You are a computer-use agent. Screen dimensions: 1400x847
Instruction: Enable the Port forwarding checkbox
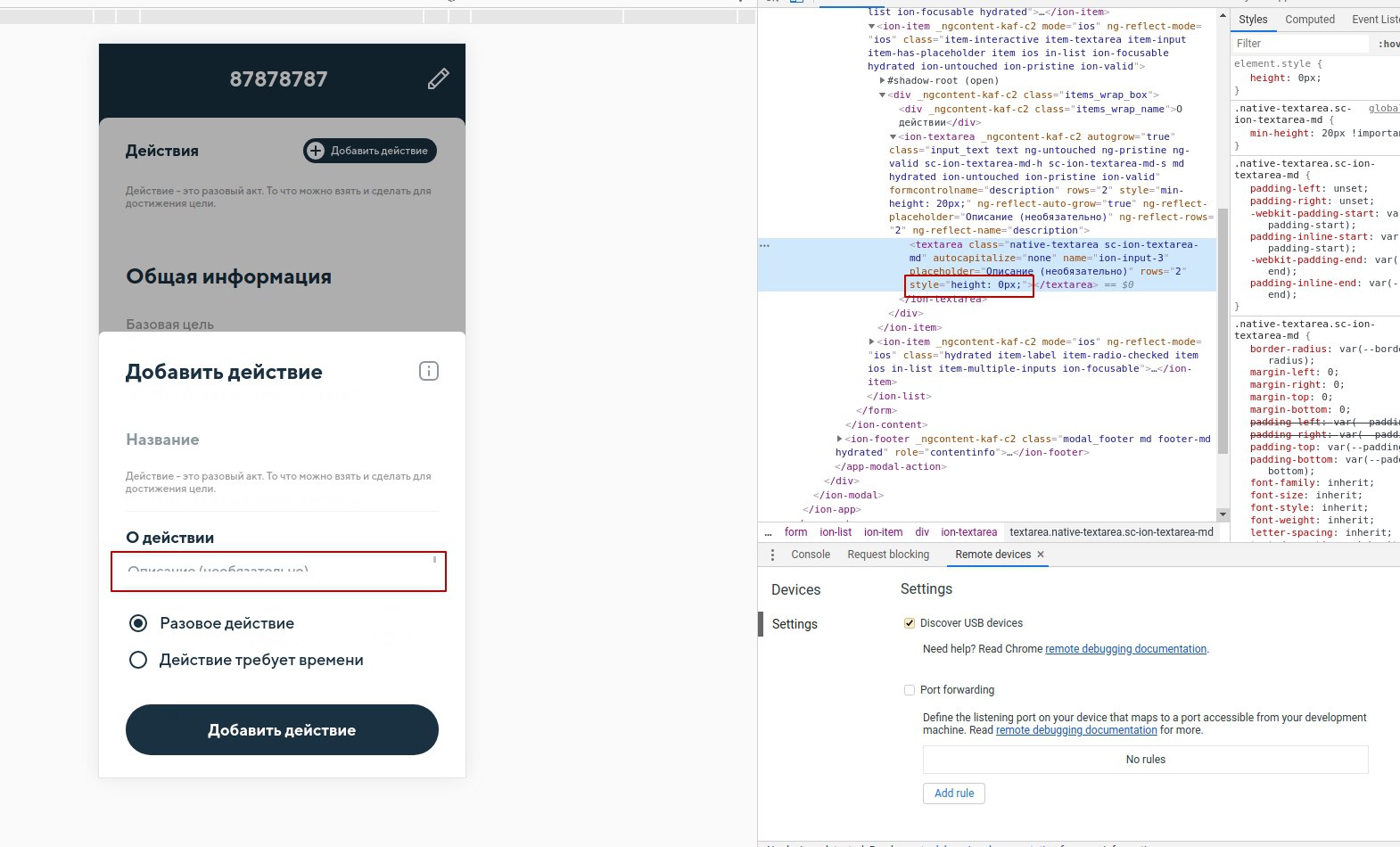[910, 690]
